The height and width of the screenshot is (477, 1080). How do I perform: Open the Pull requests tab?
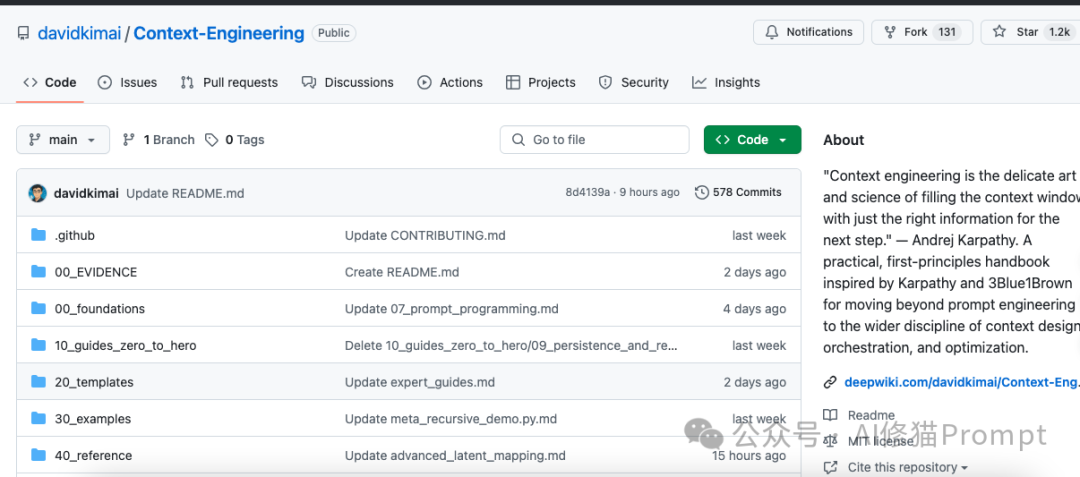pyautogui.click(x=229, y=83)
